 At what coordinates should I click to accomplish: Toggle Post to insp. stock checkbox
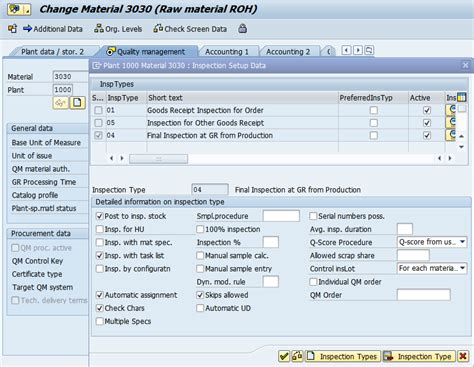(x=100, y=216)
